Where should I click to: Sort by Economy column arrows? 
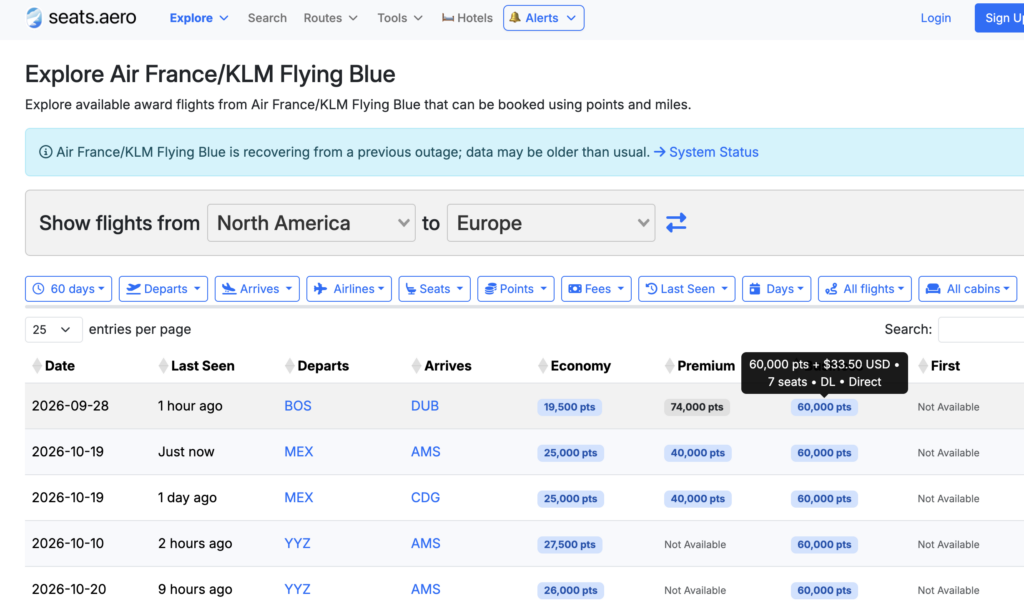pos(543,366)
